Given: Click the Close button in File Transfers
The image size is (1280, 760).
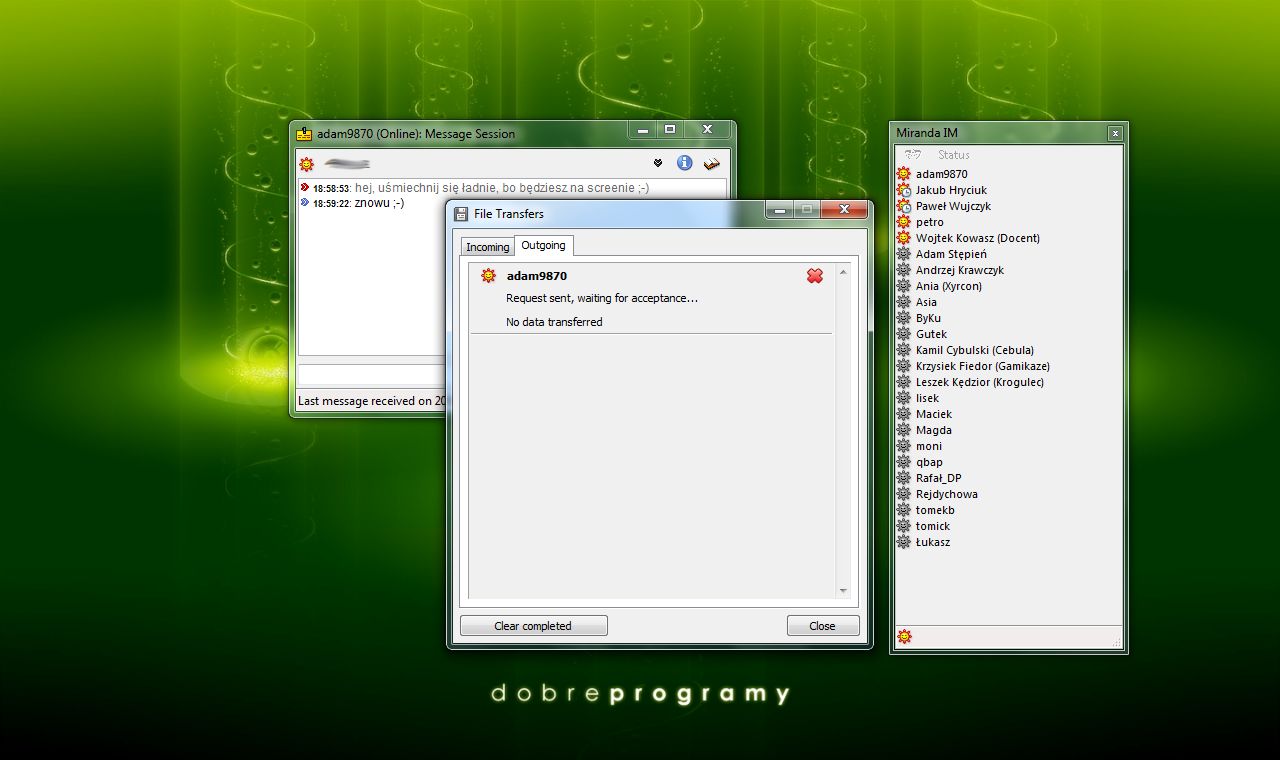Looking at the screenshot, I should pos(822,626).
